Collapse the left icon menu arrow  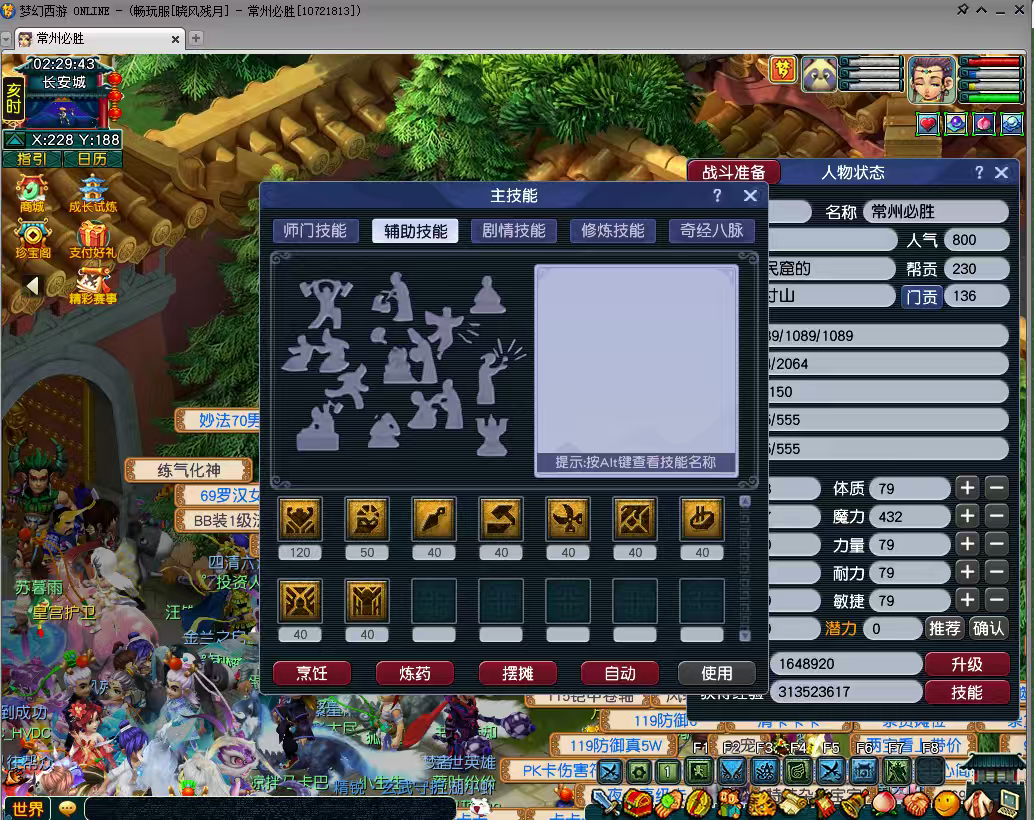(x=32, y=285)
